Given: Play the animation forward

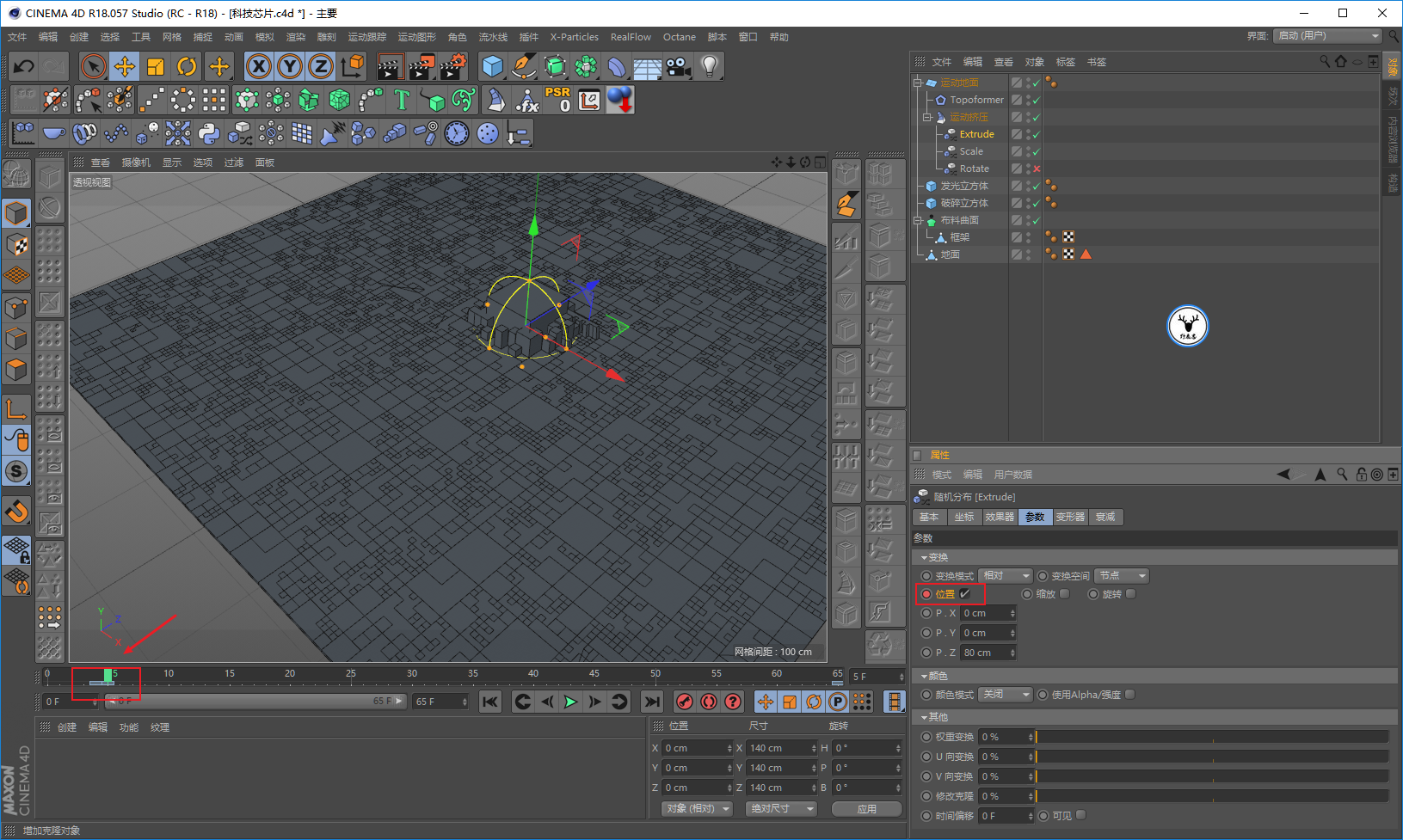Looking at the screenshot, I should click(x=570, y=702).
